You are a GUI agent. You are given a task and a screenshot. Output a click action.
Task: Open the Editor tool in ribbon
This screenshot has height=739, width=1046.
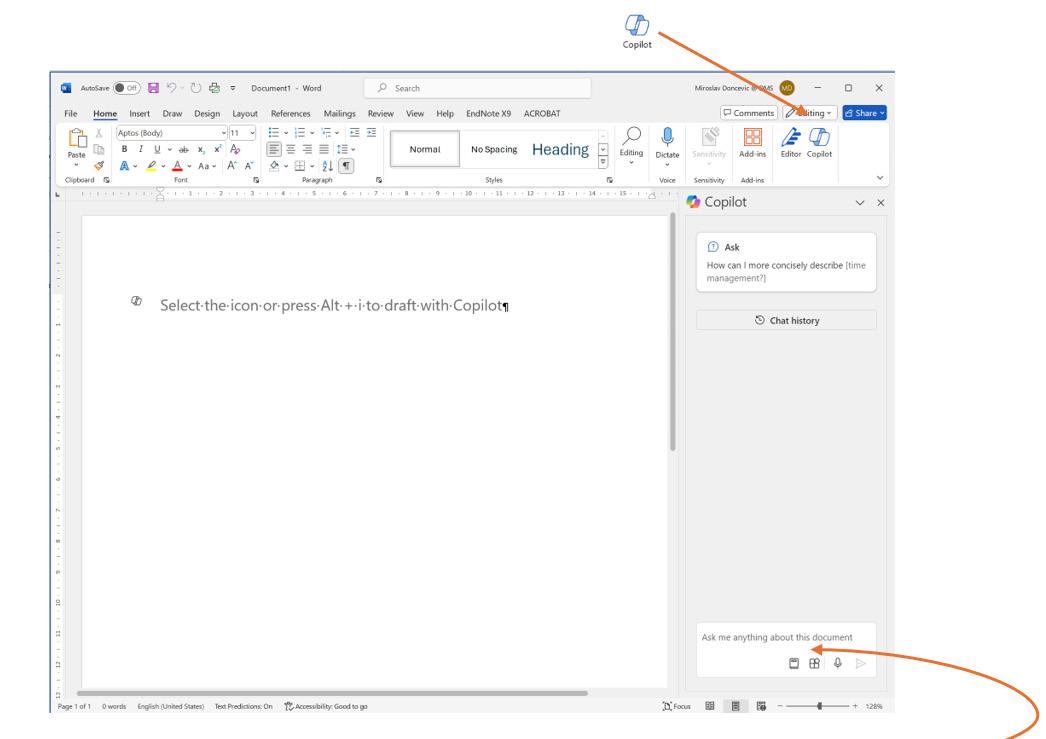(x=791, y=143)
